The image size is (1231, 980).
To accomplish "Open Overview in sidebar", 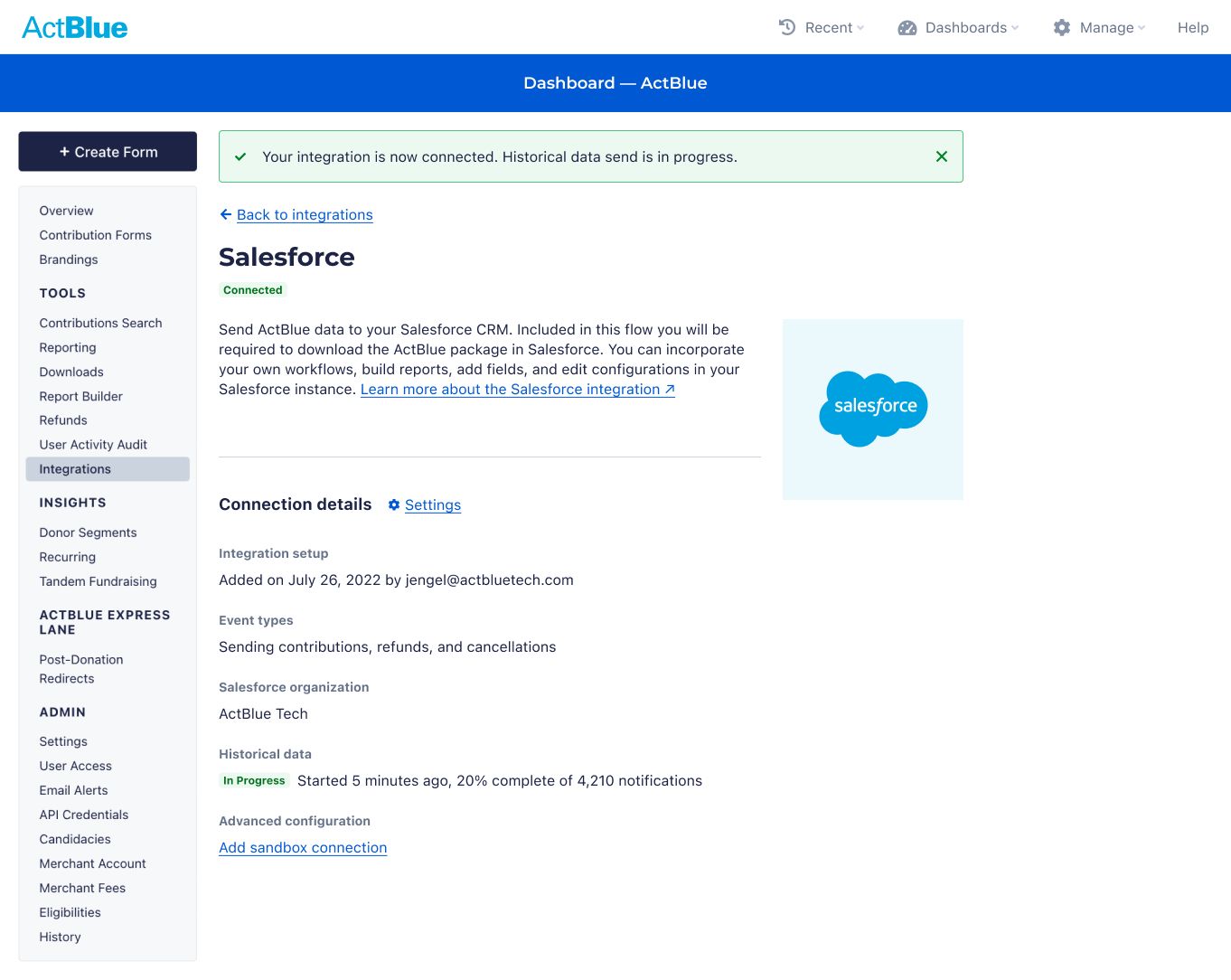I will pyautogui.click(x=66, y=211).
